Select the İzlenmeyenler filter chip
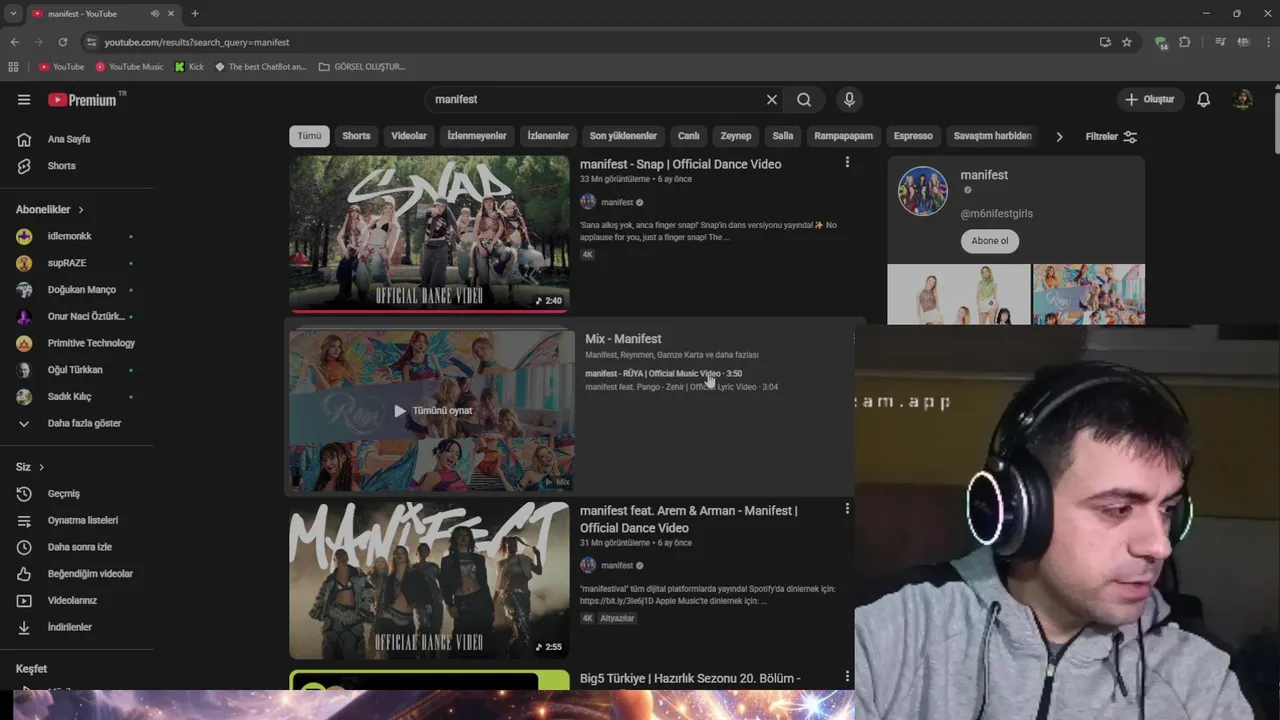Viewport: 1280px width, 720px height. [x=477, y=136]
